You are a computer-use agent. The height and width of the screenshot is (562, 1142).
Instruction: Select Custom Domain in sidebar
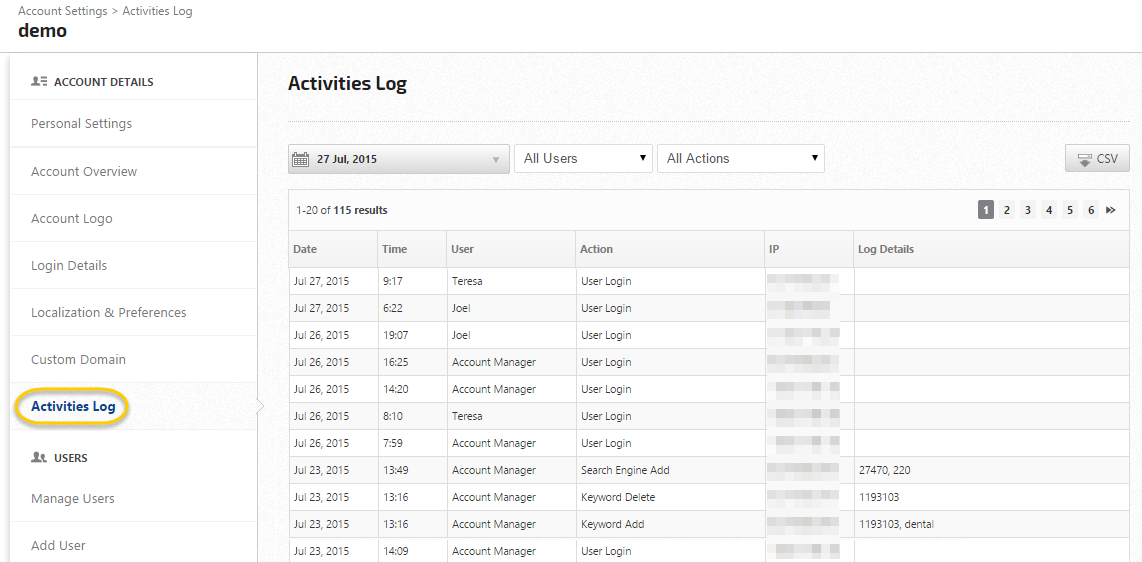[78, 360]
